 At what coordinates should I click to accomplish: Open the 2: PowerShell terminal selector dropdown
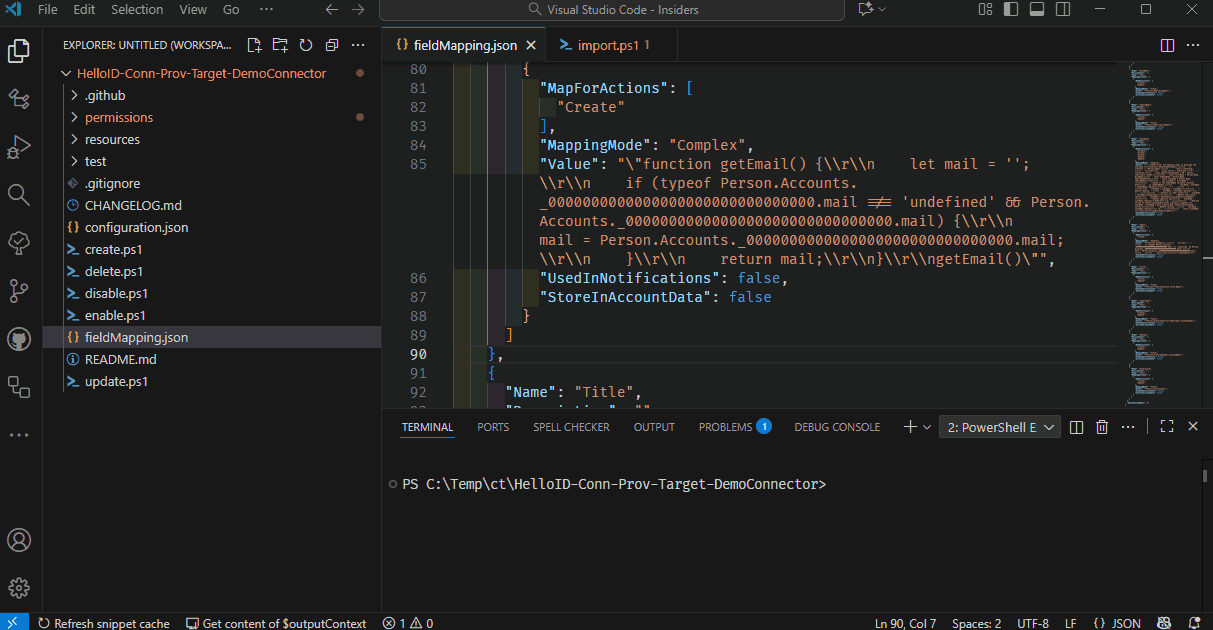click(999, 427)
